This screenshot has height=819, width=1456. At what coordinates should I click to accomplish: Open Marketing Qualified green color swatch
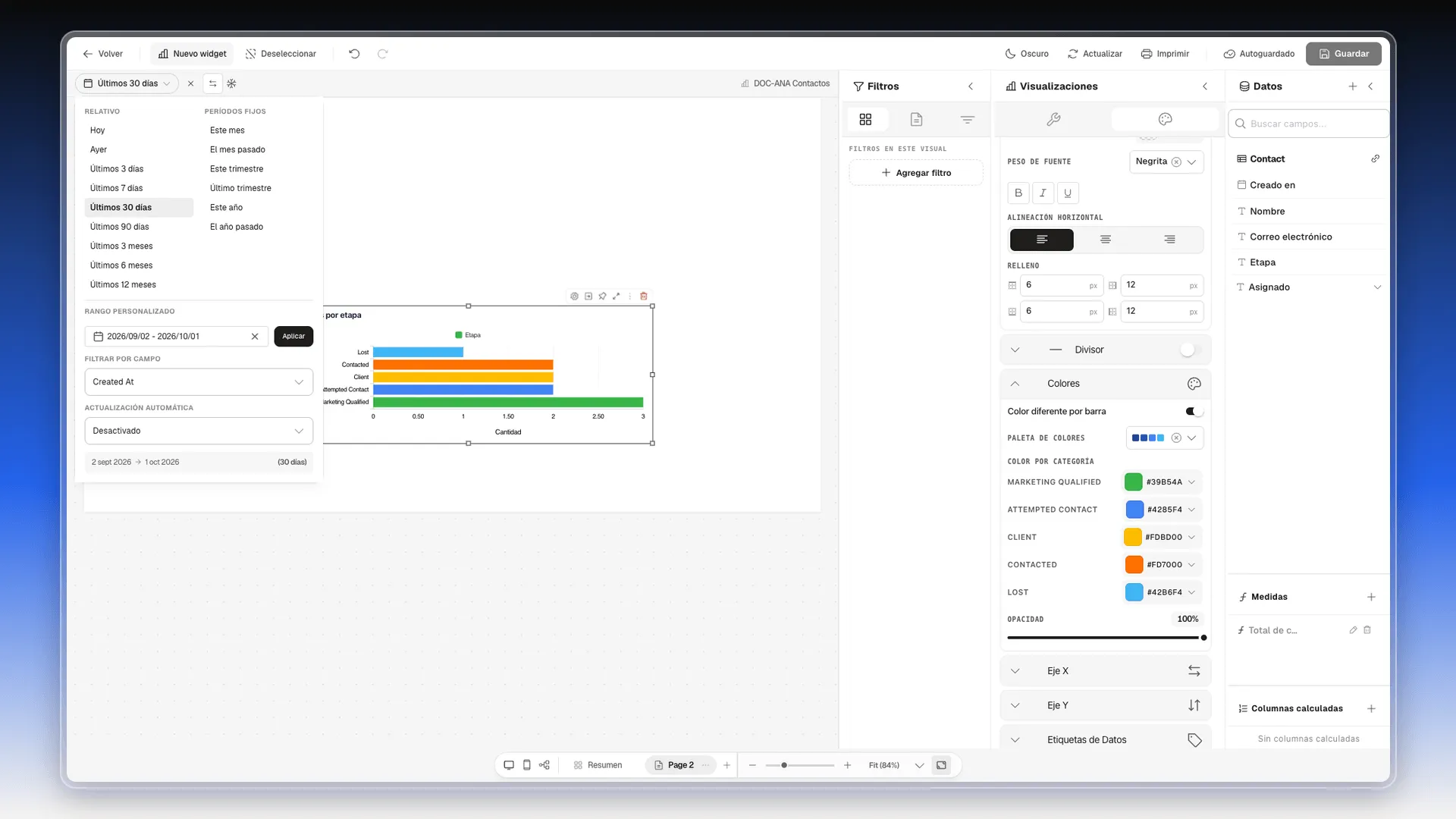tap(1133, 482)
